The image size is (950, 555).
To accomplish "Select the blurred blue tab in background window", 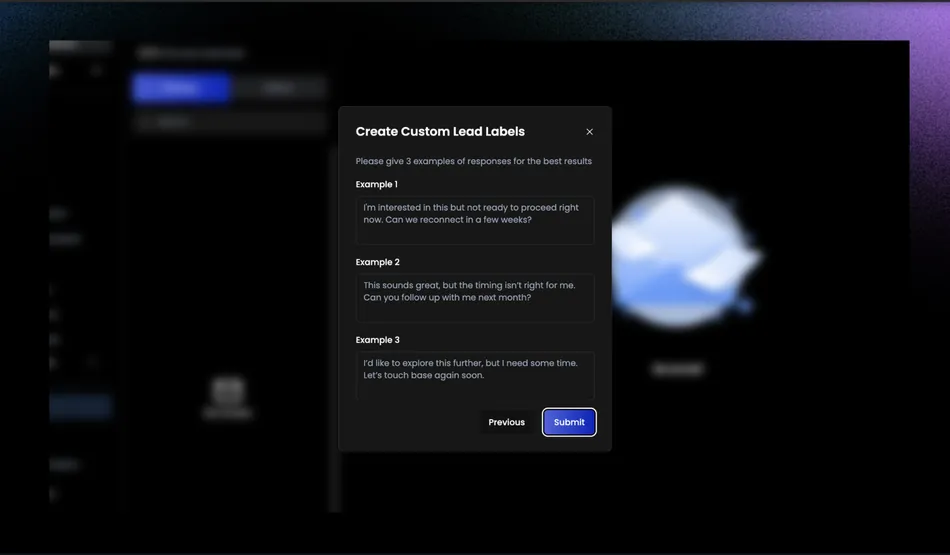I will point(181,88).
